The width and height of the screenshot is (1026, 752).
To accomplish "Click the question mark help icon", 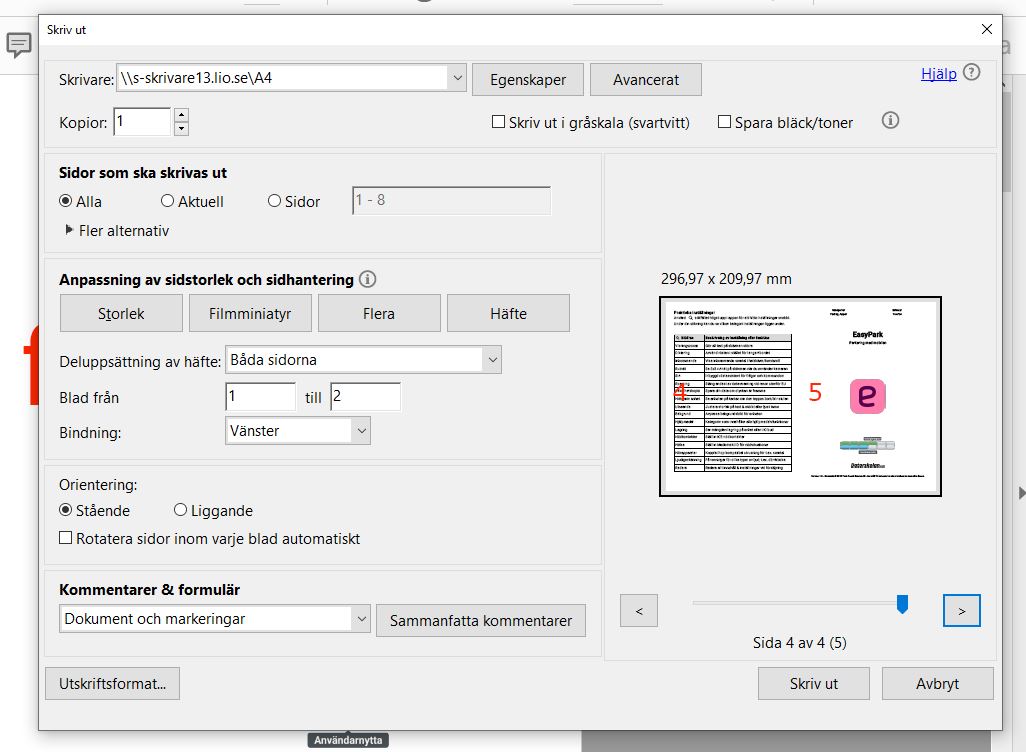I will click(971, 72).
